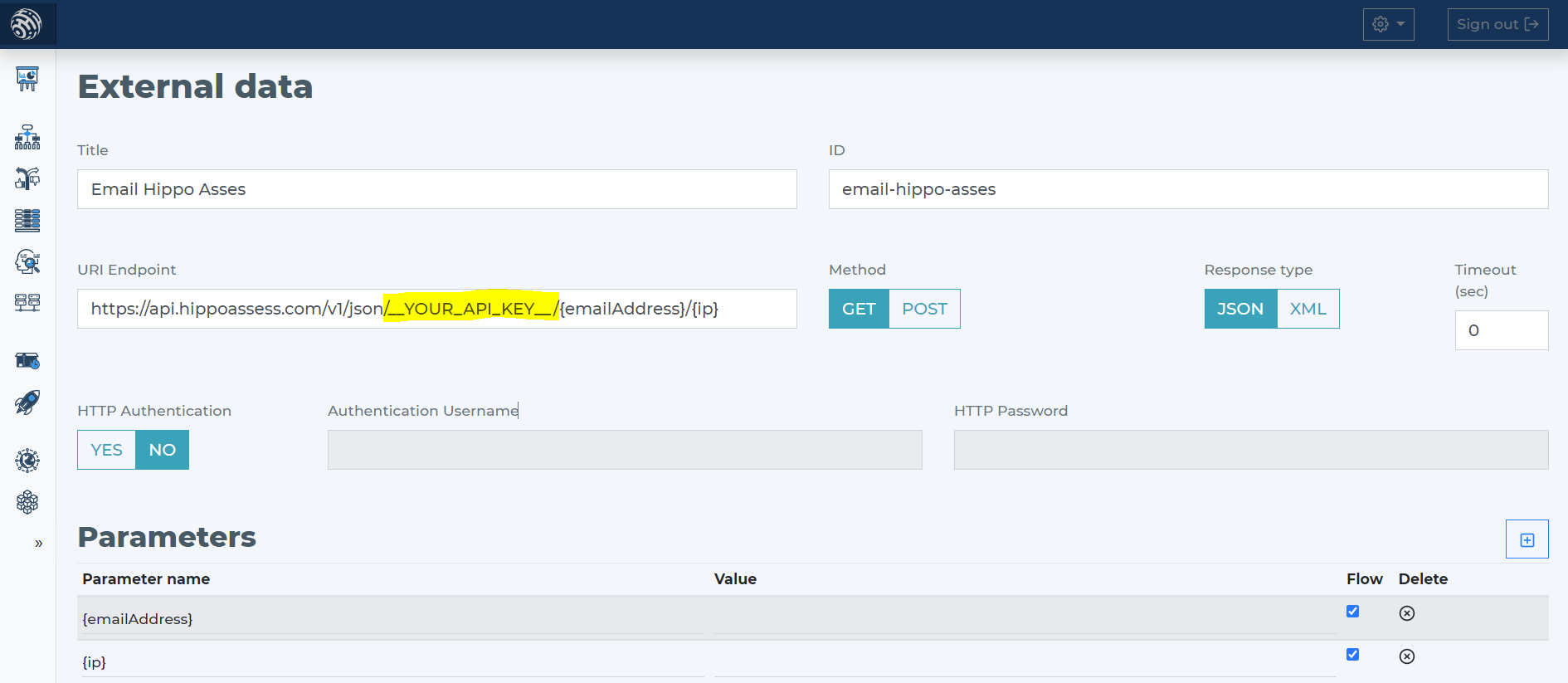Click the Parameters section heading
This screenshot has width=1568, height=683.
pyautogui.click(x=167, y=537)
